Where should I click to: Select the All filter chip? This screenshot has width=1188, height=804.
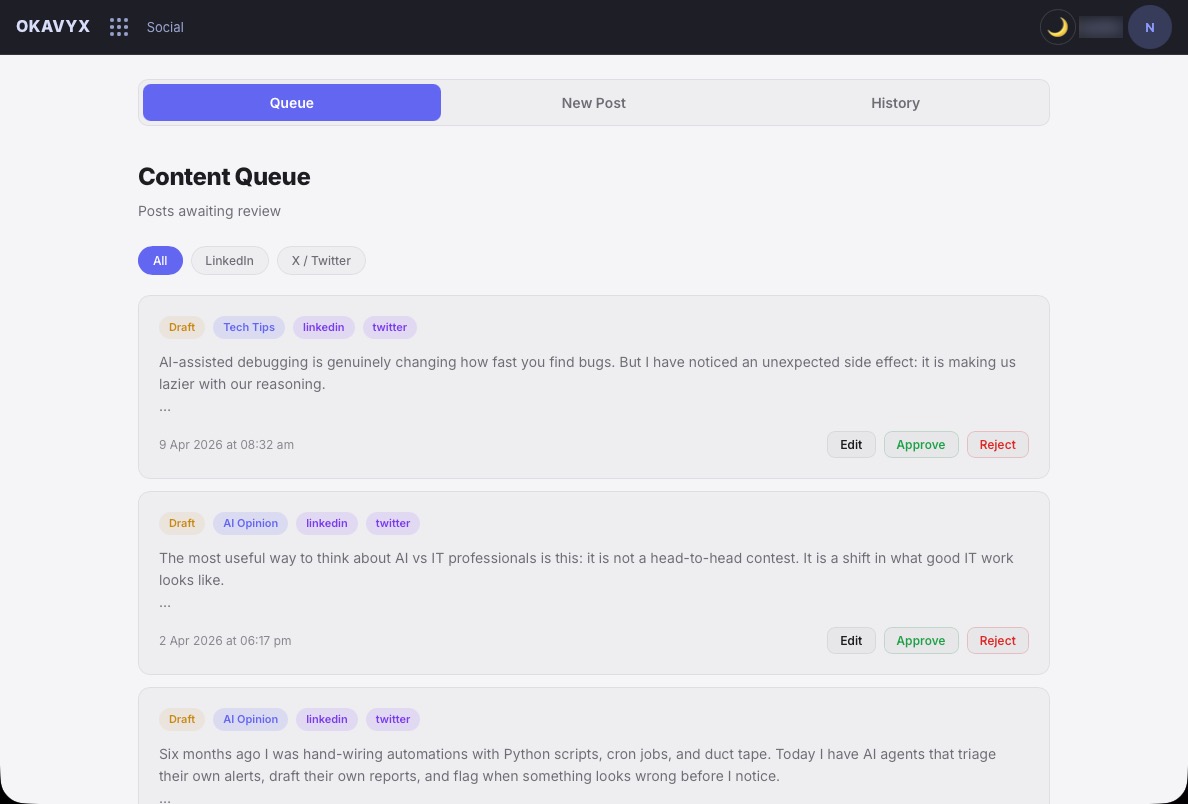pos(160,261)
